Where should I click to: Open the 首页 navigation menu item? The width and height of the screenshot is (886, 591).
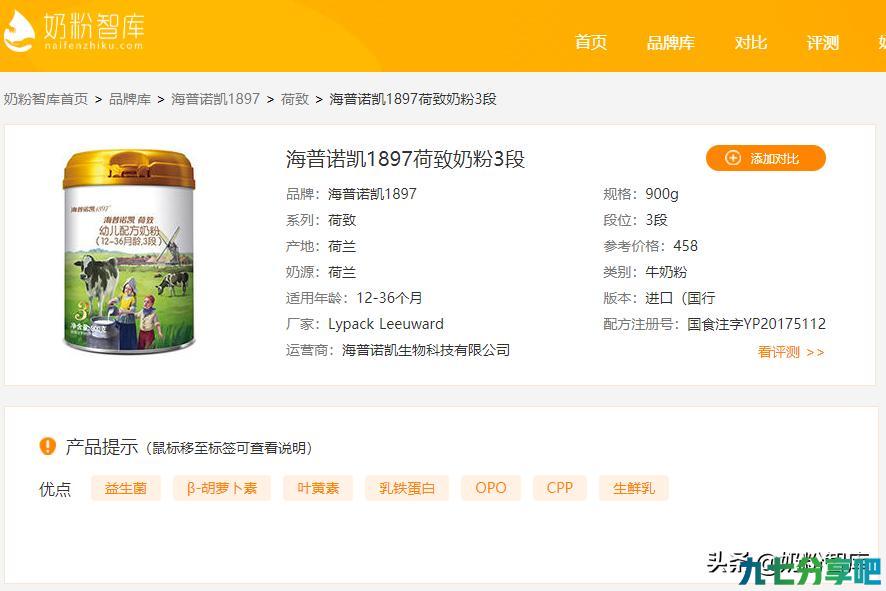pos(590,42)
